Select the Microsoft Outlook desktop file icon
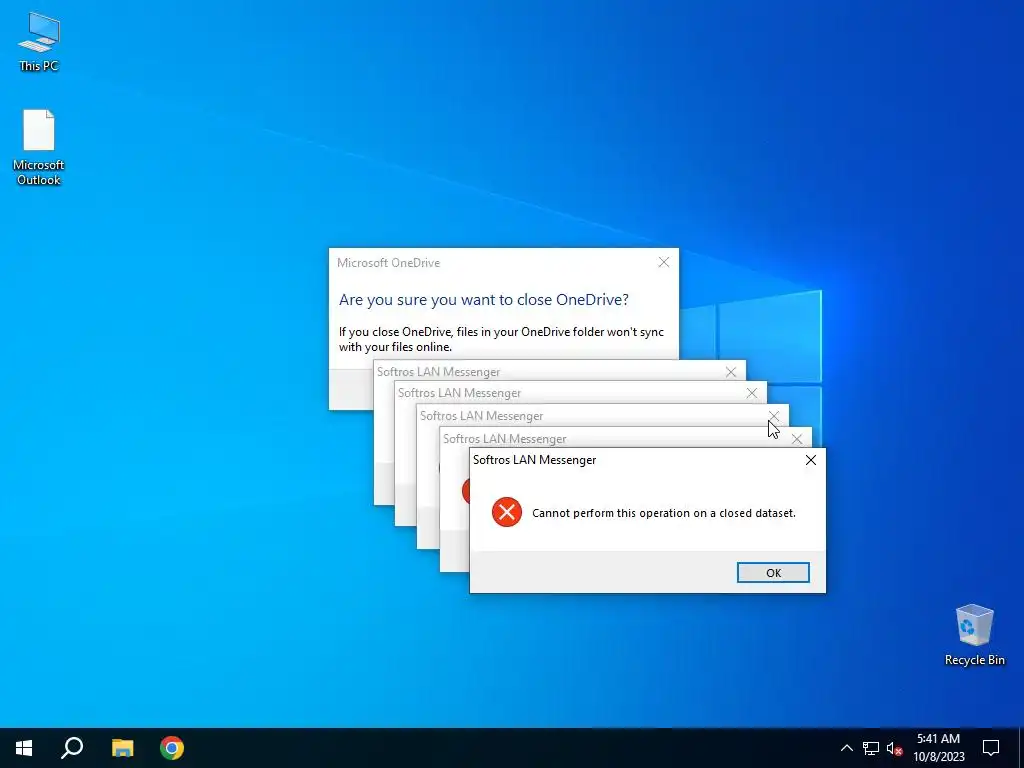The height and width of the screenshot is (768, 1024). tap(39, 147)
